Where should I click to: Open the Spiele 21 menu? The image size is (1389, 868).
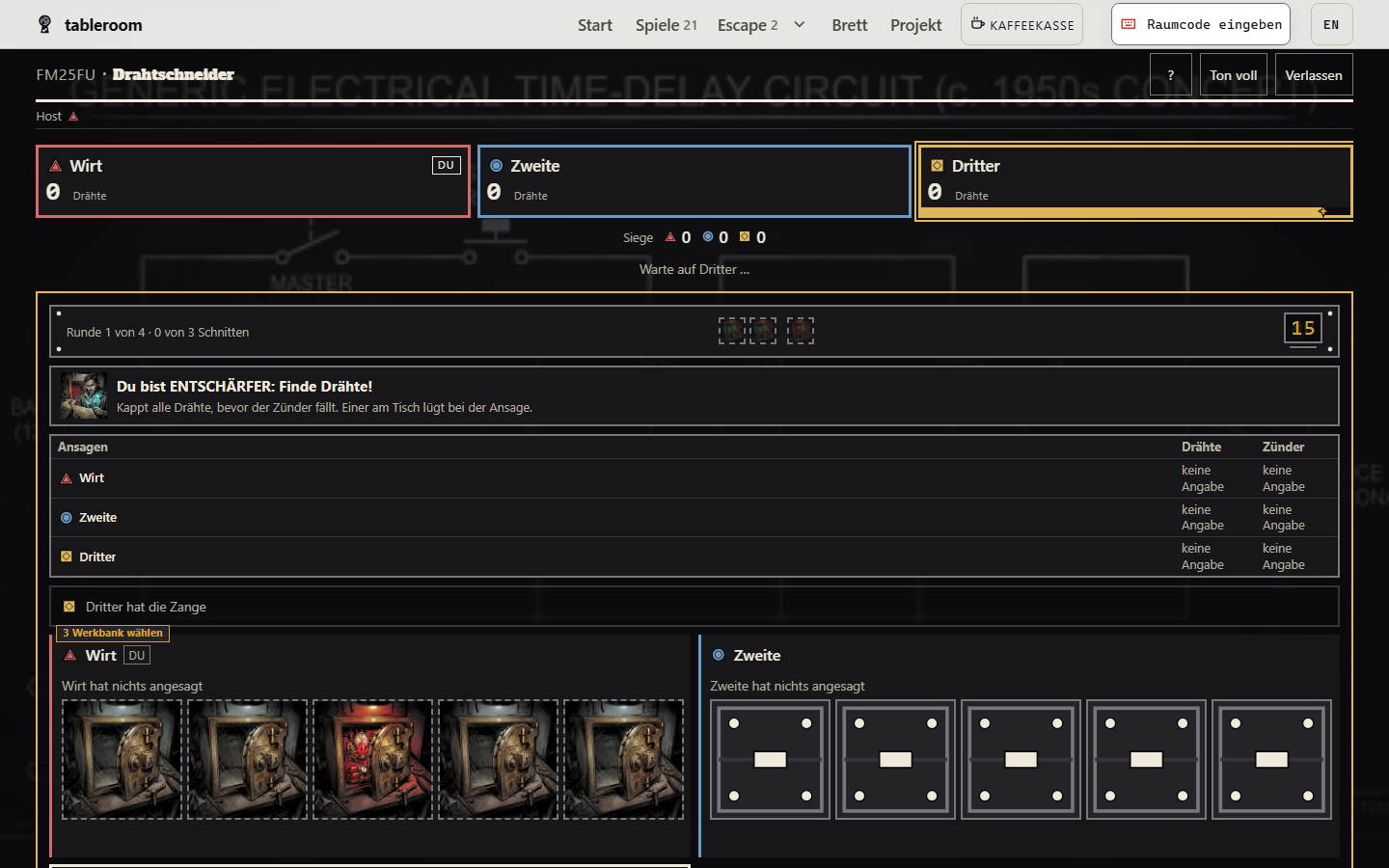click(x=666, y=25)
